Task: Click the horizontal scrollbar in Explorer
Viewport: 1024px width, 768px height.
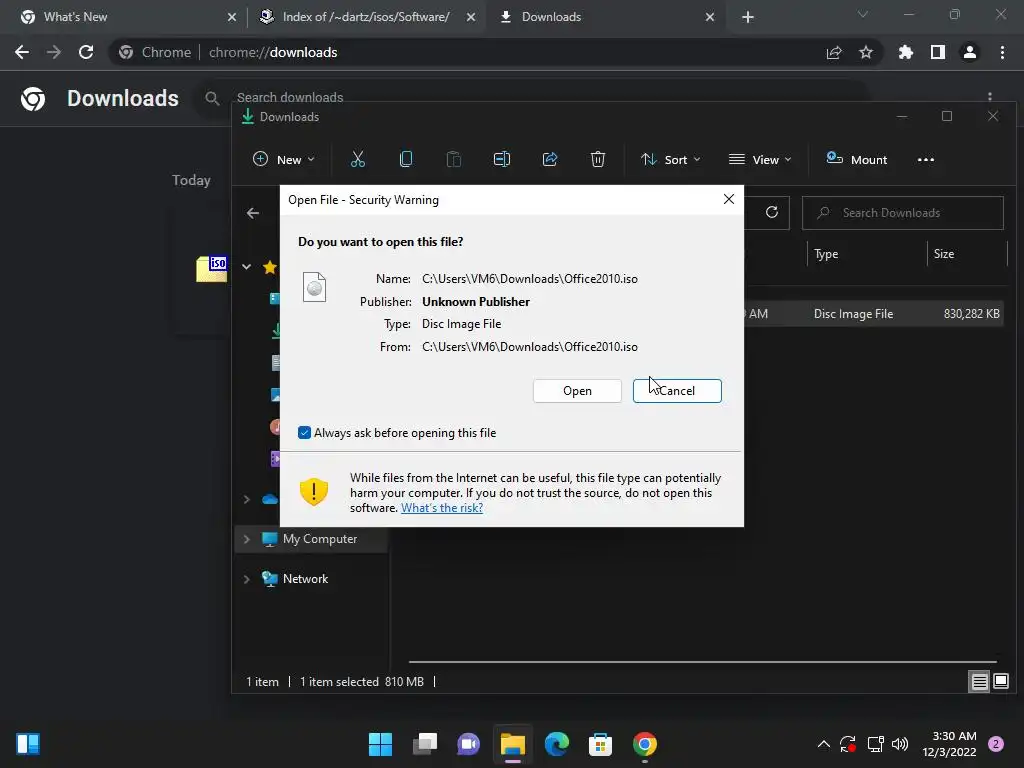Action: 703,662
